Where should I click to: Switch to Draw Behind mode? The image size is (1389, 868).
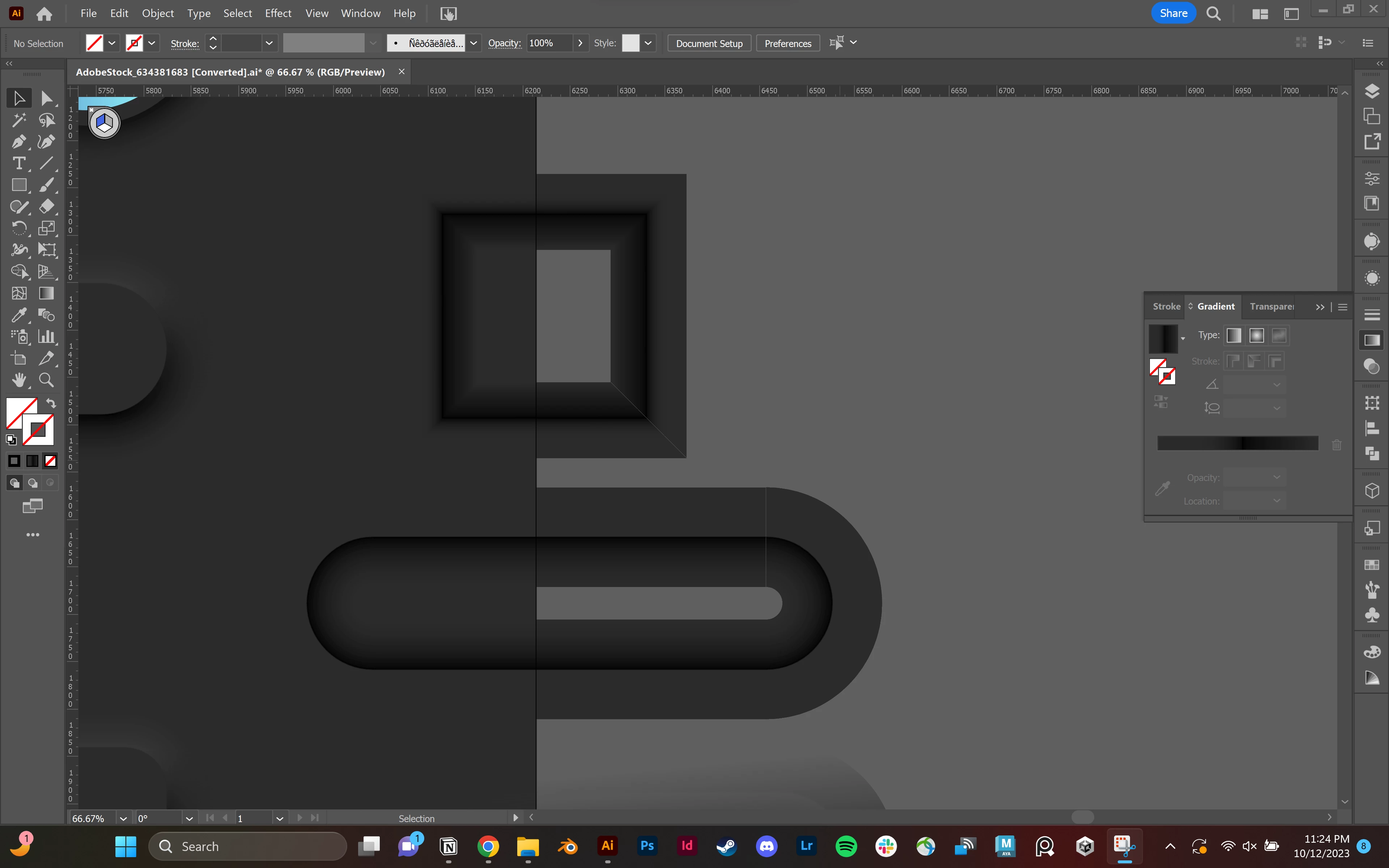33,483
